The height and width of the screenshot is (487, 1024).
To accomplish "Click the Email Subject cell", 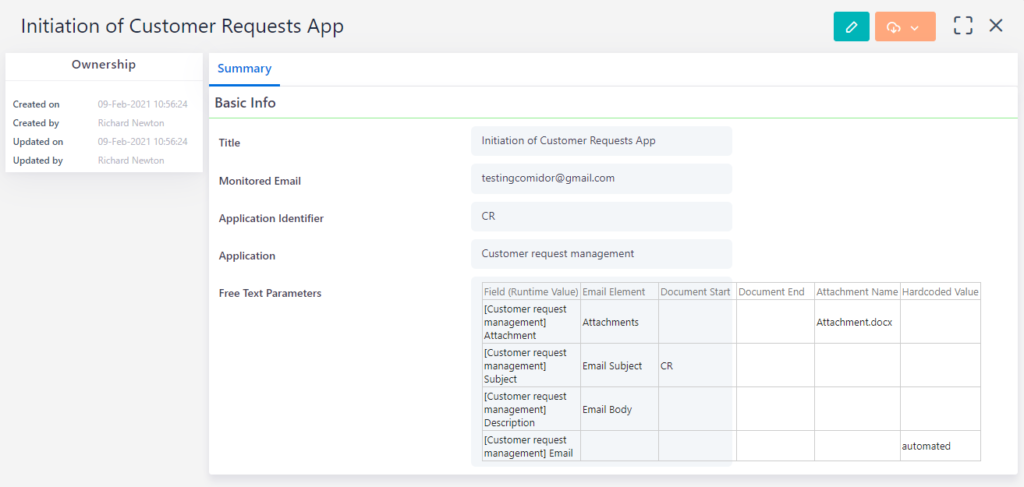I will [x=619, y=366].
